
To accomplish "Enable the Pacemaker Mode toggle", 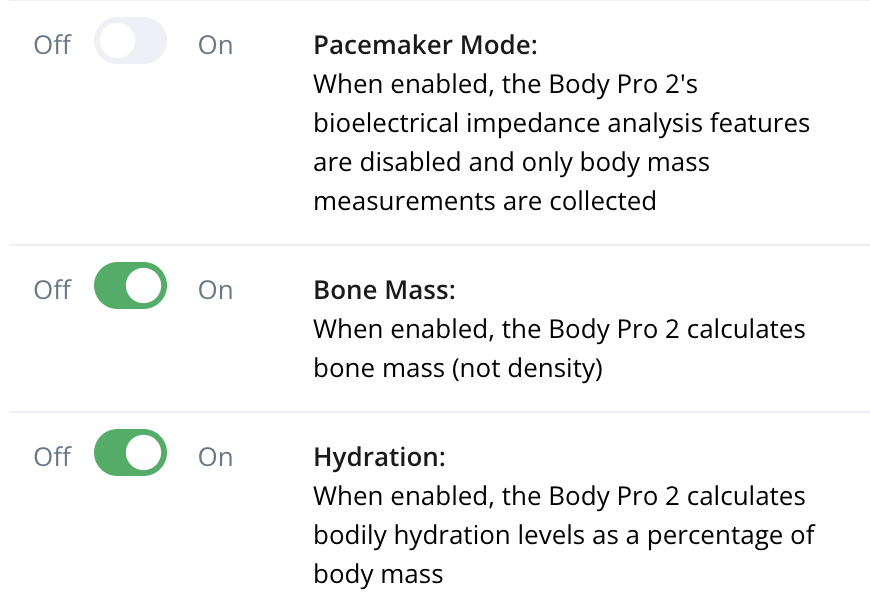I will point(130,42).
